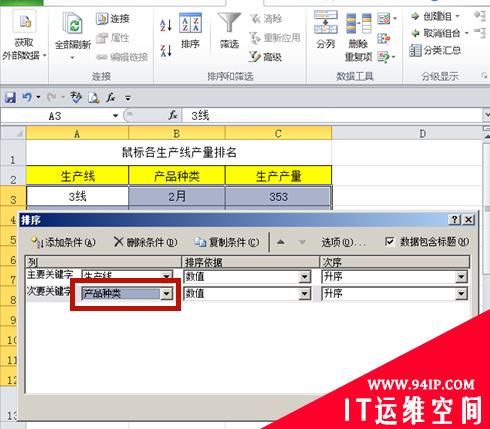The width and height of the screenshot is (490, 429).
Task: Click the 复制条件 copy condition button
Action: point(227,242)
